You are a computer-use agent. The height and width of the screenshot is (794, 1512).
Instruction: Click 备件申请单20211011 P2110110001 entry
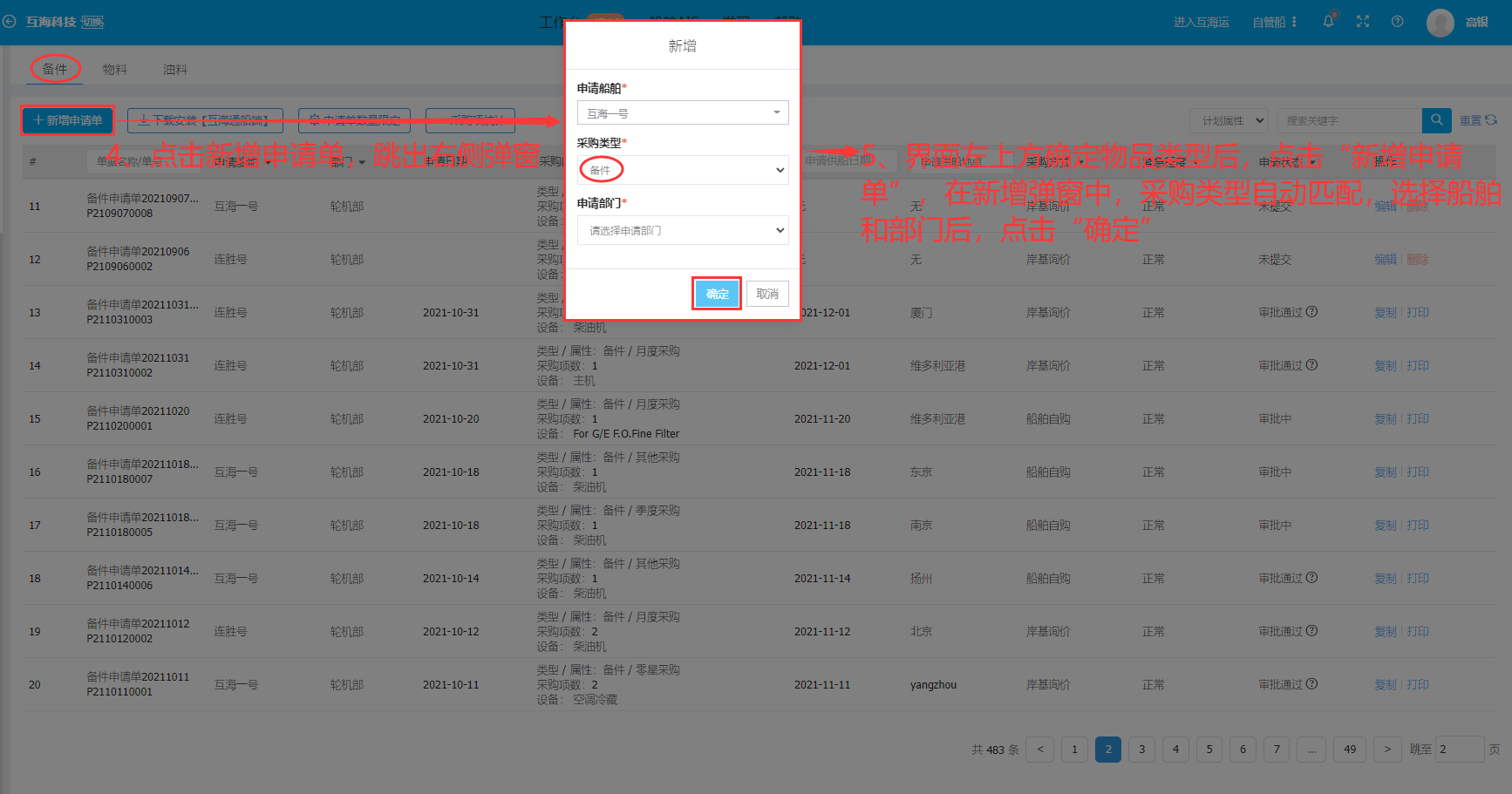coord(138,684)
